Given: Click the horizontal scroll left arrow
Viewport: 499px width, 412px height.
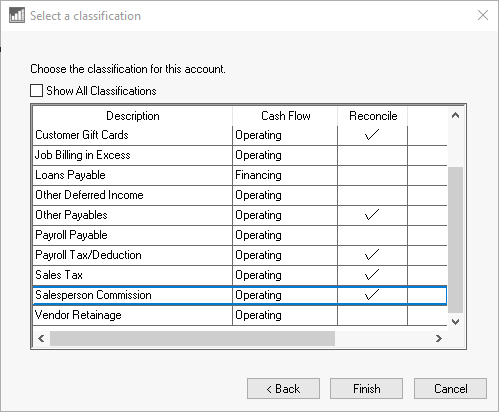Looking at the screenshot, I should click(41, 339).
